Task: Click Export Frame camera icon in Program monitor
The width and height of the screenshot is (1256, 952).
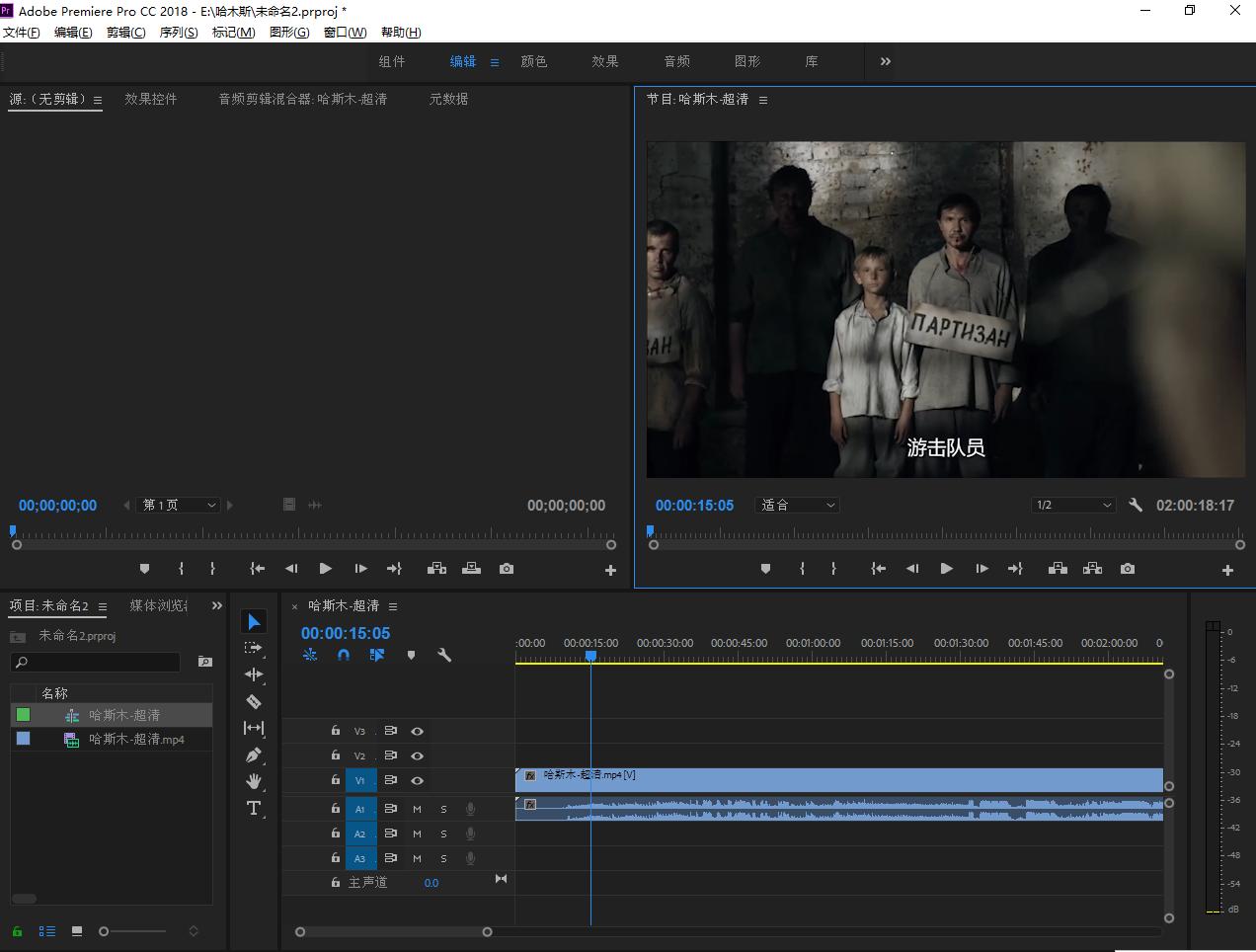Action: (x=1128, y=569)
